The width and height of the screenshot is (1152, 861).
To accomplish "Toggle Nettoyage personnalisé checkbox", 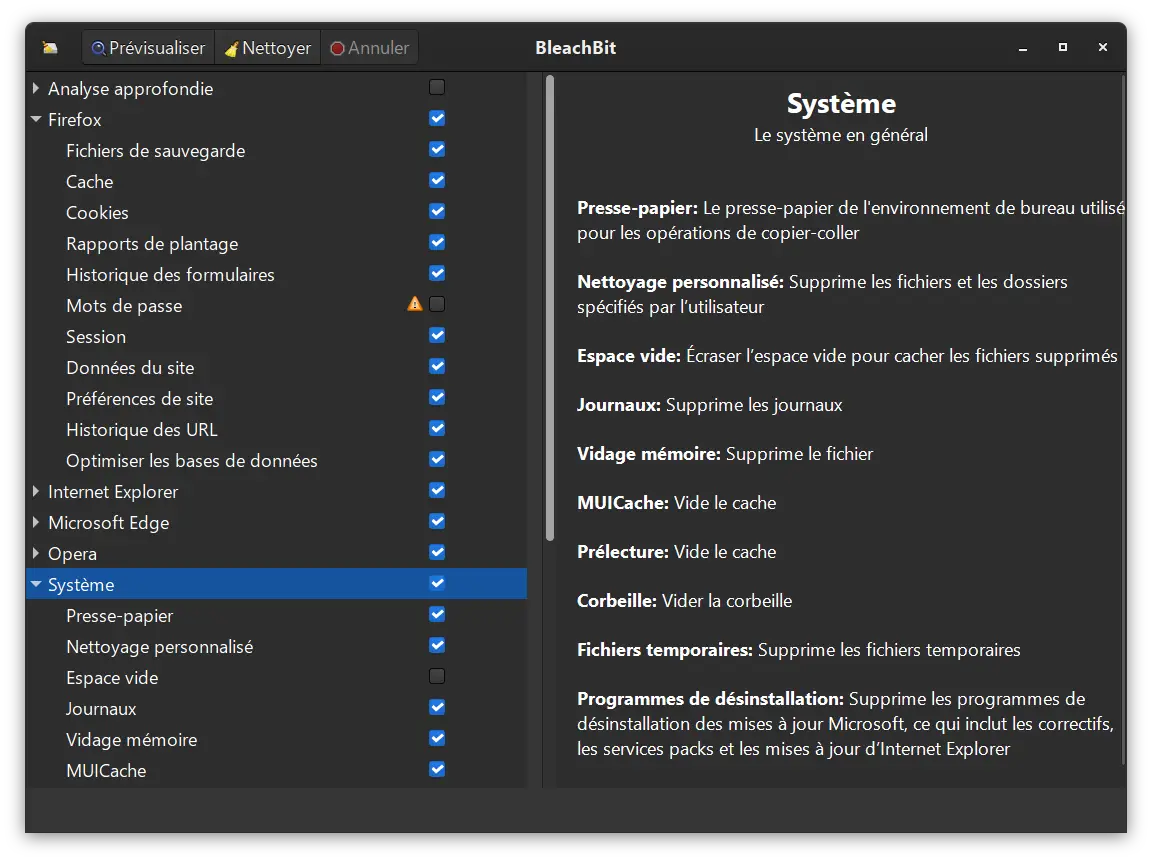I will (437, 645).
